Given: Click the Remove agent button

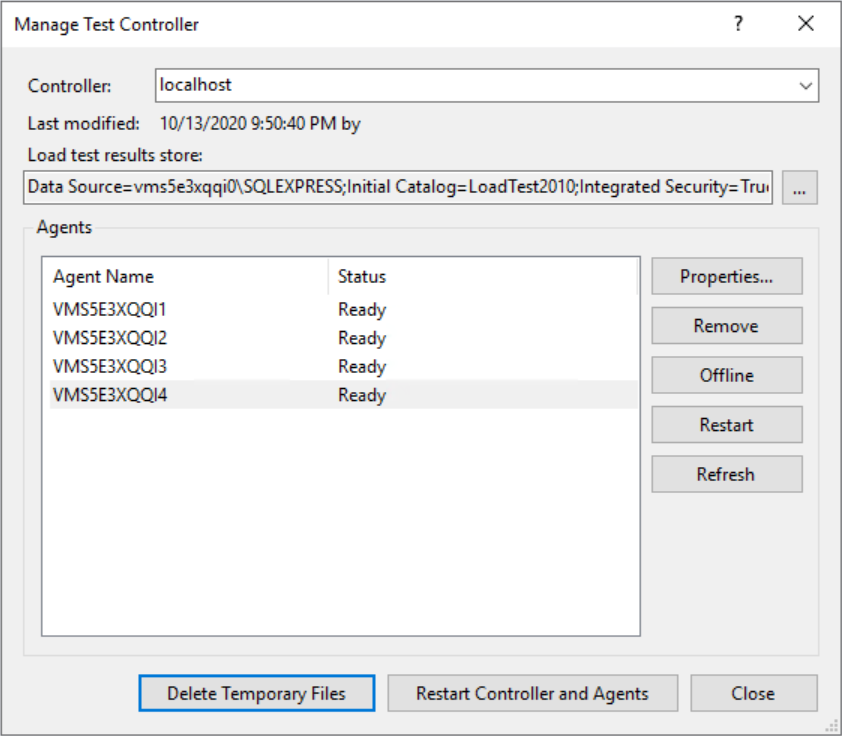Looking at the screenshot, I should [x=727, y=325].
